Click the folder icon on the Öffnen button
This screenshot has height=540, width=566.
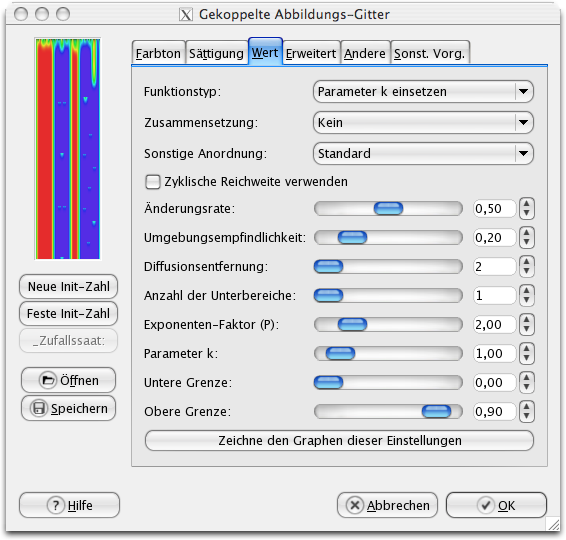(x=48, y=380)
